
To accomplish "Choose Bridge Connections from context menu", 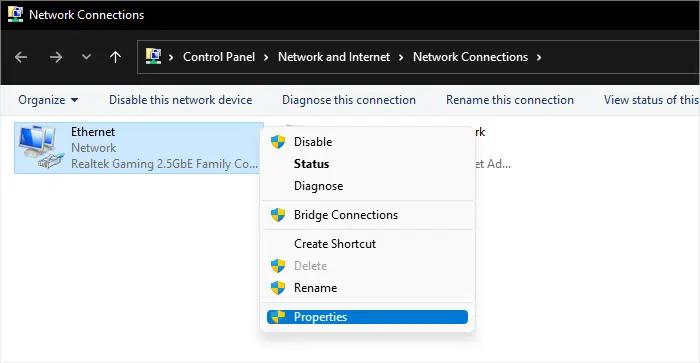I will 367,215.
